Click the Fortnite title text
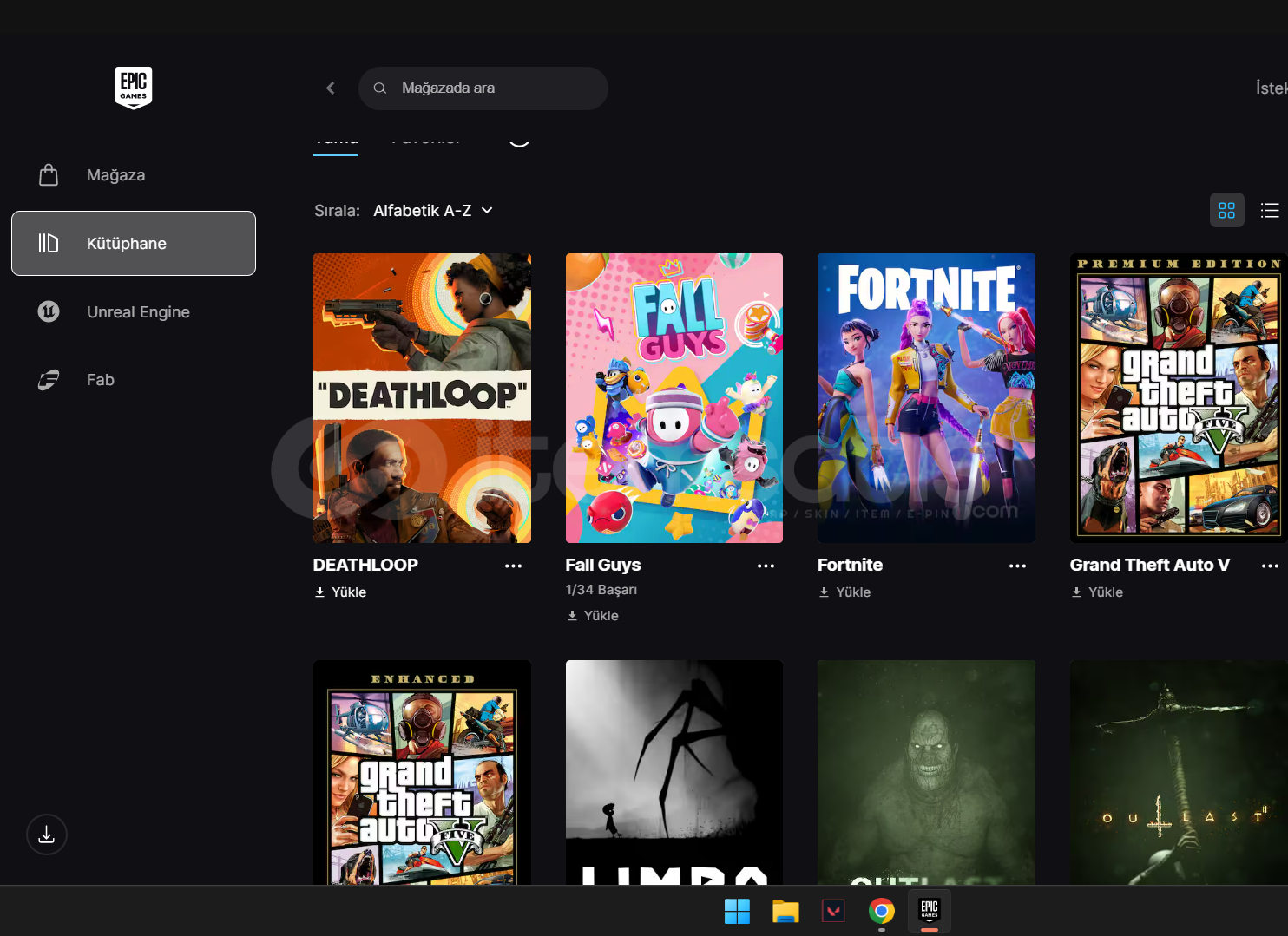 [x=850, y=565]
